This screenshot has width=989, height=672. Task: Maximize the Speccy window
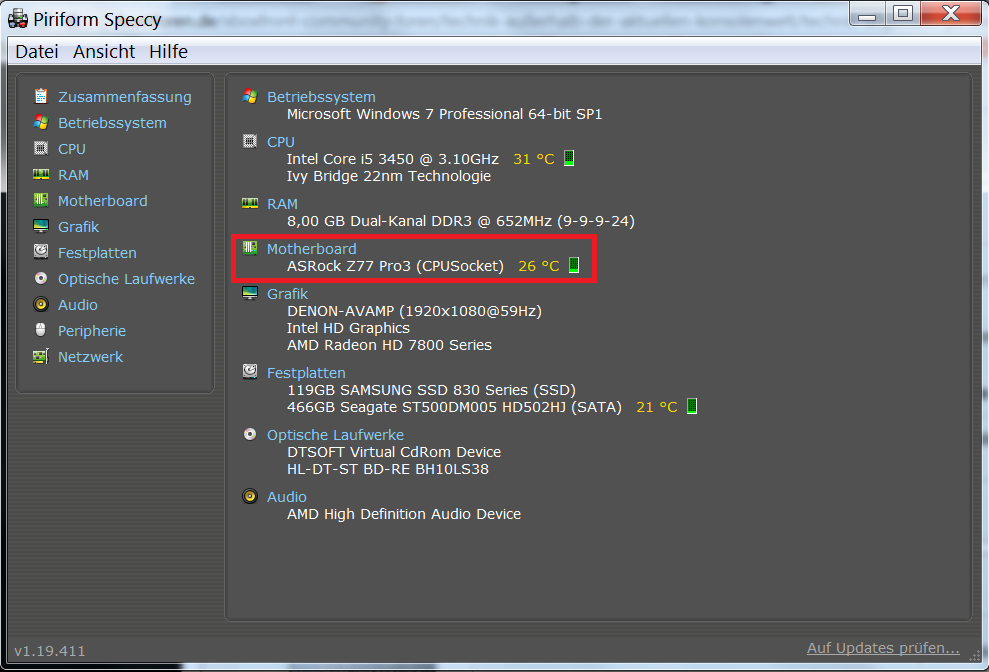902,13
